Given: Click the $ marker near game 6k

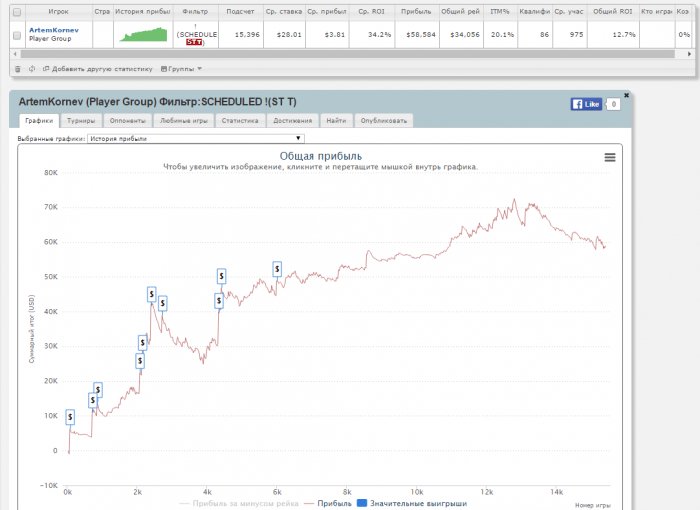Looking at the screenshot, I should tap(277, 269).
